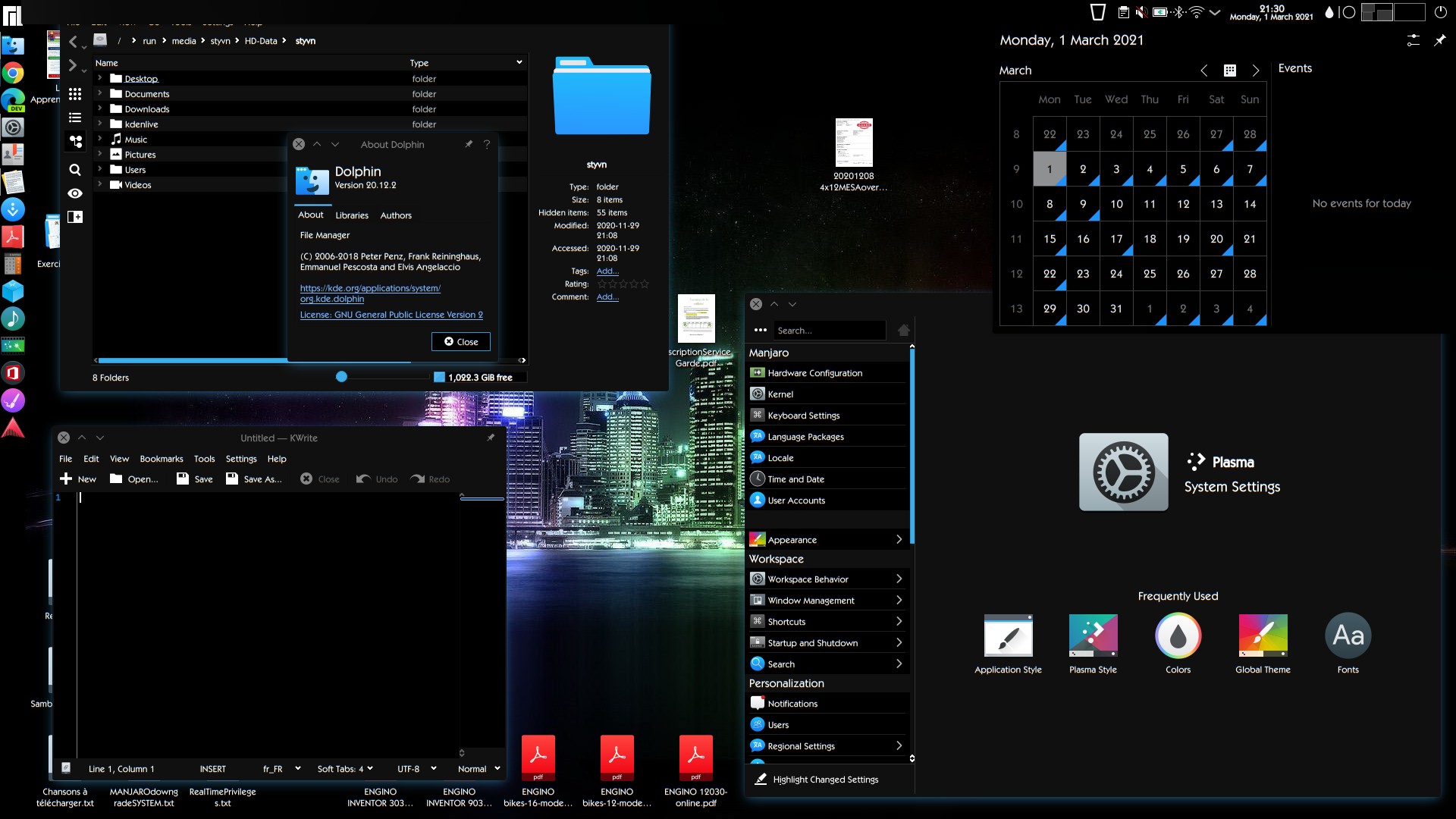Go to System Settings home icon
The image size is (1456, 819).
(x=904, y=331)
